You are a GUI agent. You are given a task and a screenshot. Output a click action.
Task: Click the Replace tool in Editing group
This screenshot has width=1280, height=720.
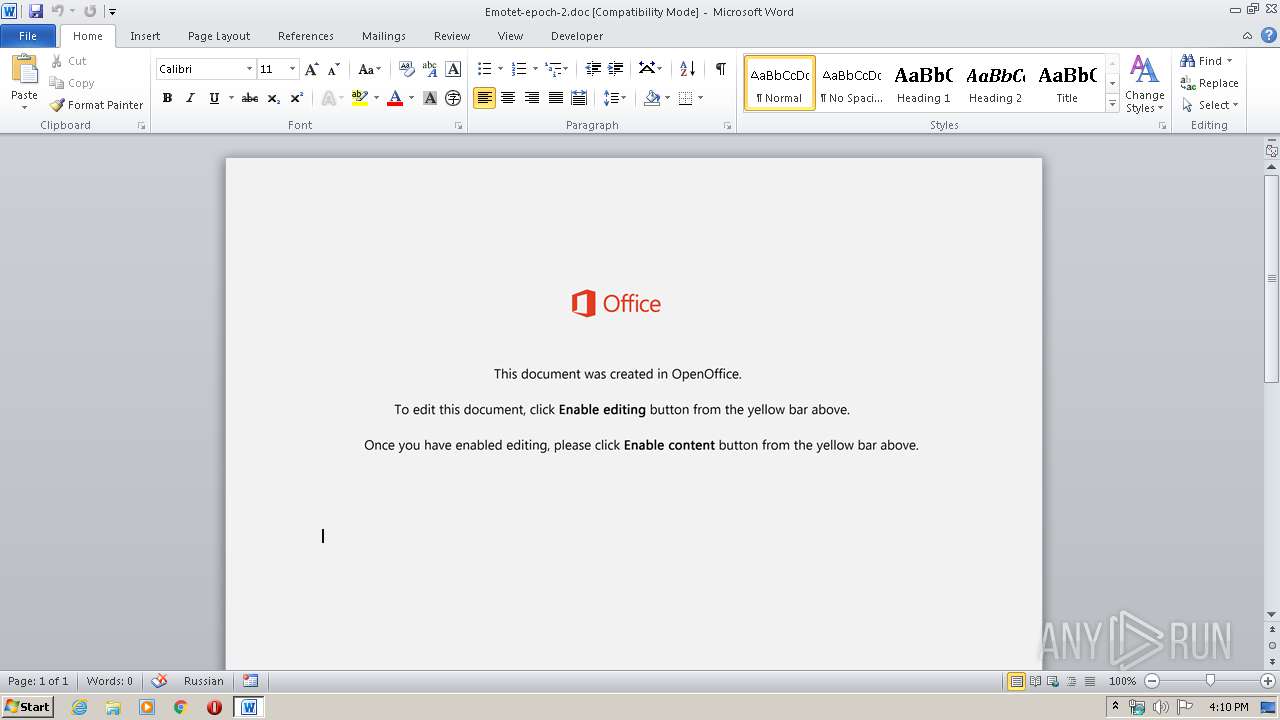(1209, 83)
